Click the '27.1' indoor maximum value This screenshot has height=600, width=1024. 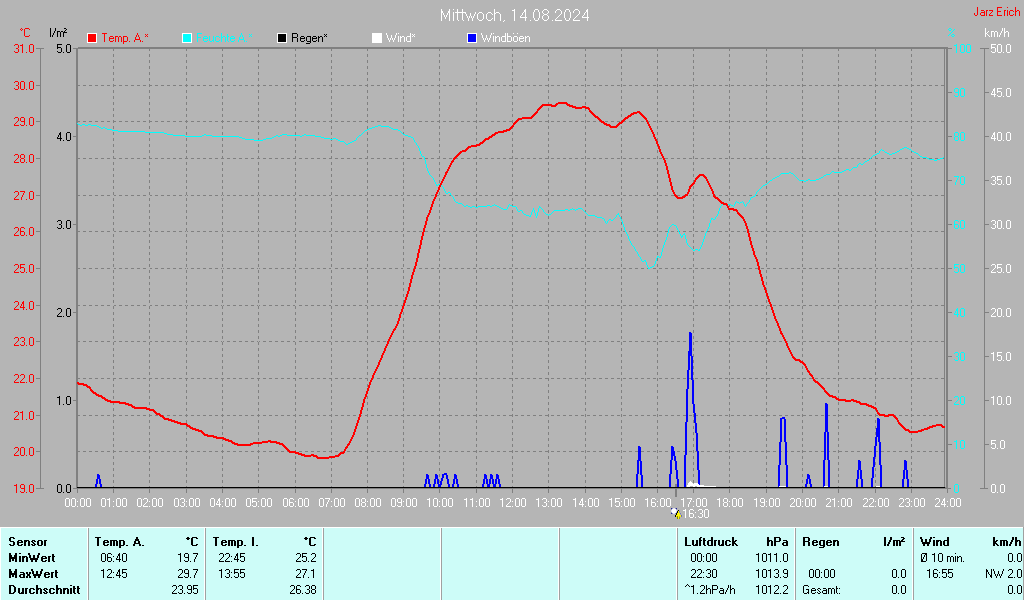click(x=306, y=574)
